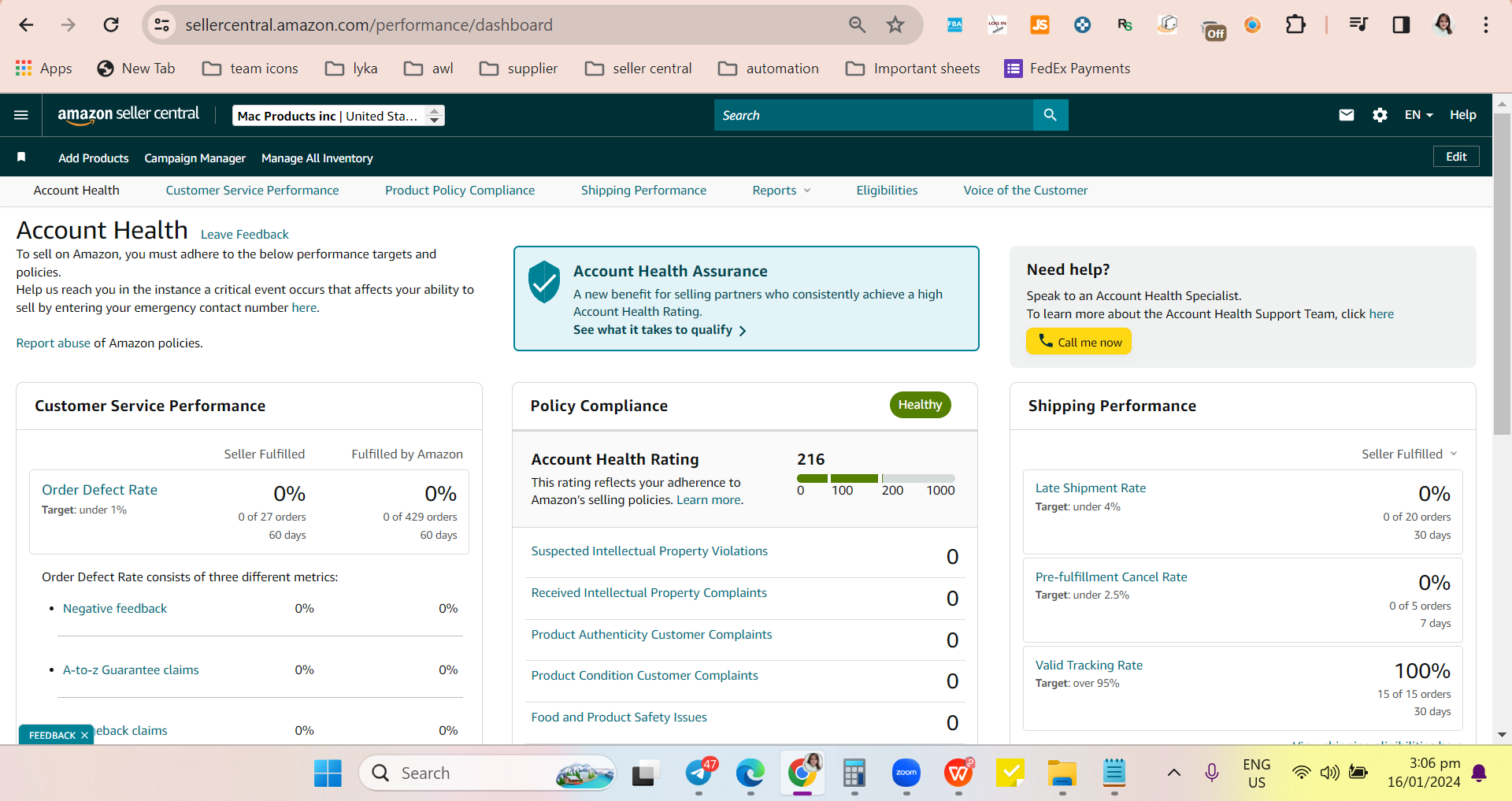Open the messages envelope icon

[x=1346, y=115]
